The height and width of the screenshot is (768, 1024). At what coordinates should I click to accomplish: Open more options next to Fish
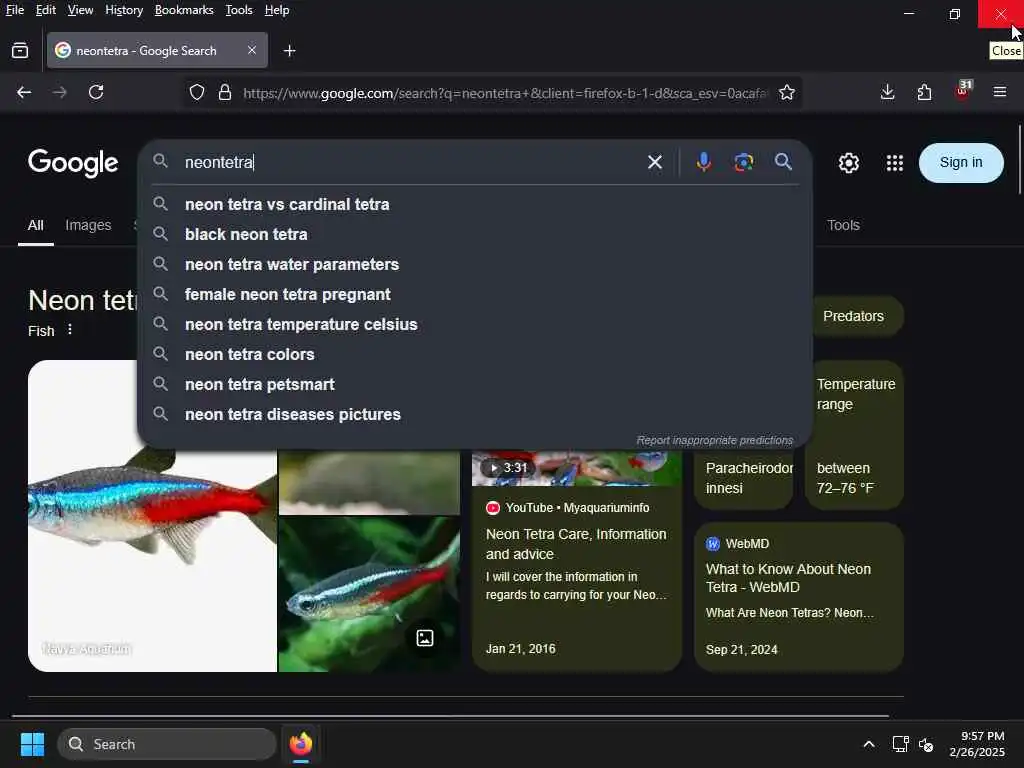point(70,330)
